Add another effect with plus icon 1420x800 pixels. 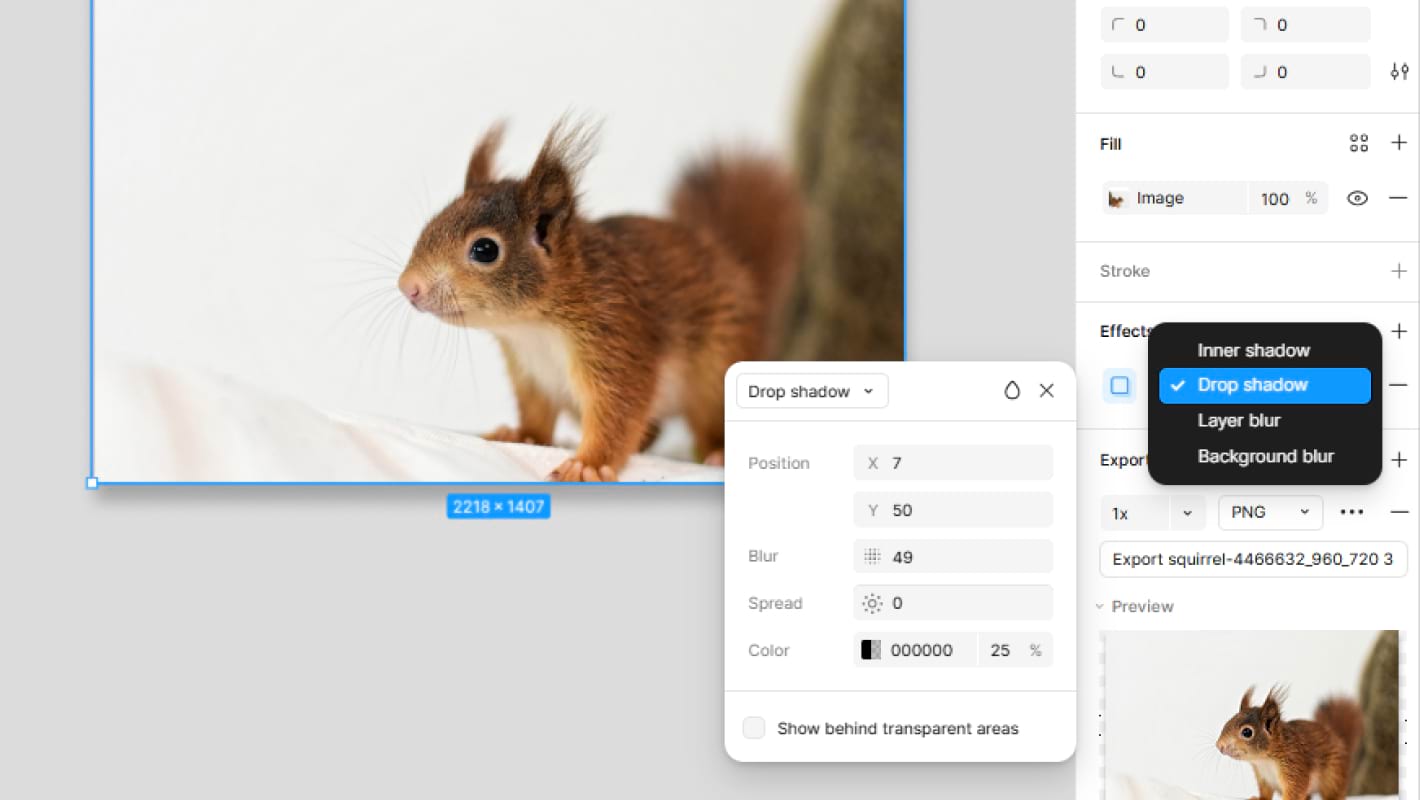pos(1399,331)
